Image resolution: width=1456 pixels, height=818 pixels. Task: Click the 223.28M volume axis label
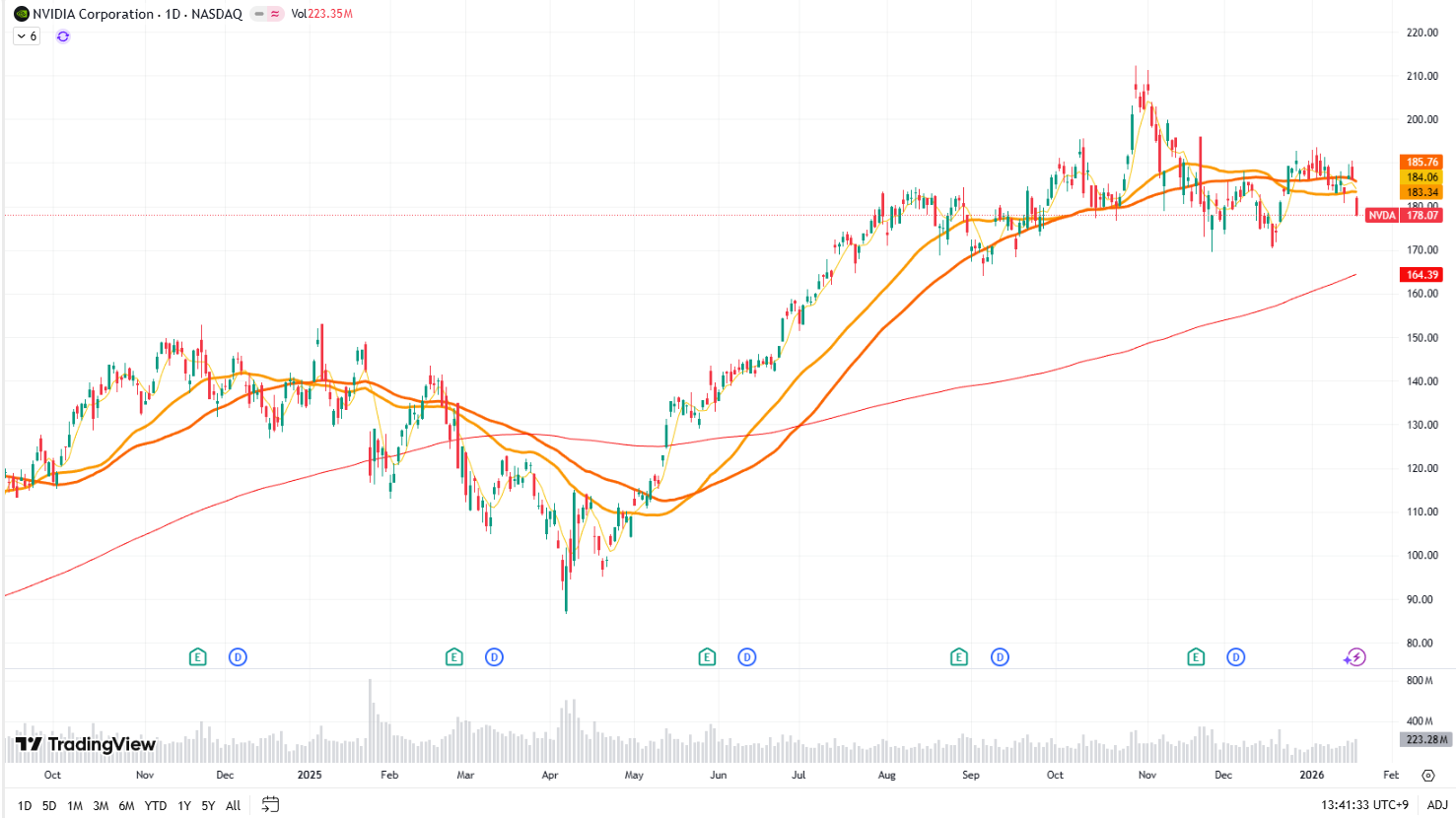[1425, 739]
